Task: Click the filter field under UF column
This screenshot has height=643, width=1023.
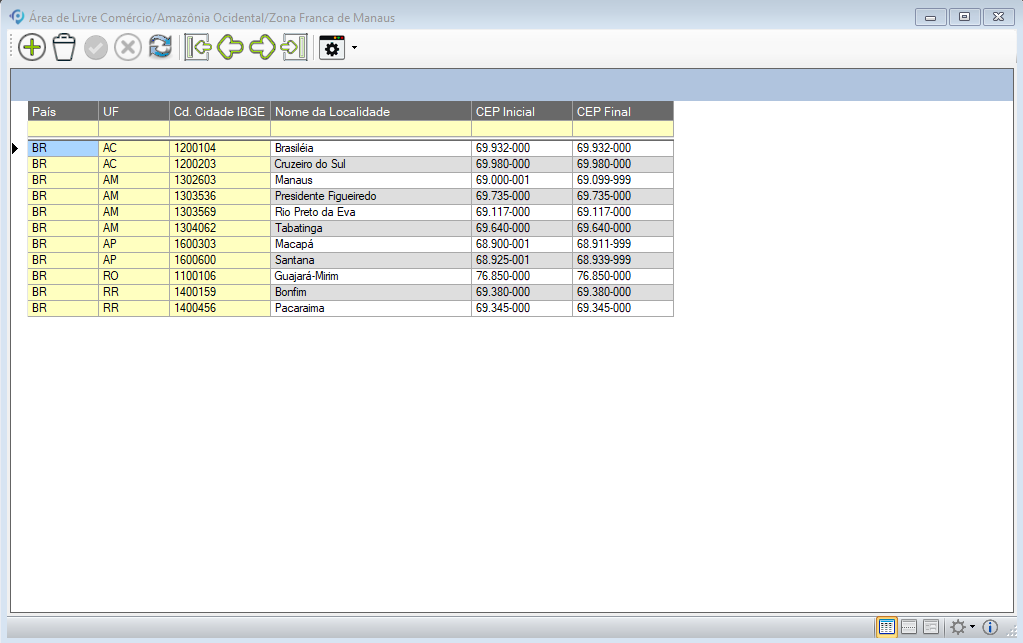Action: pyautogui.click(x=133, y=129)
